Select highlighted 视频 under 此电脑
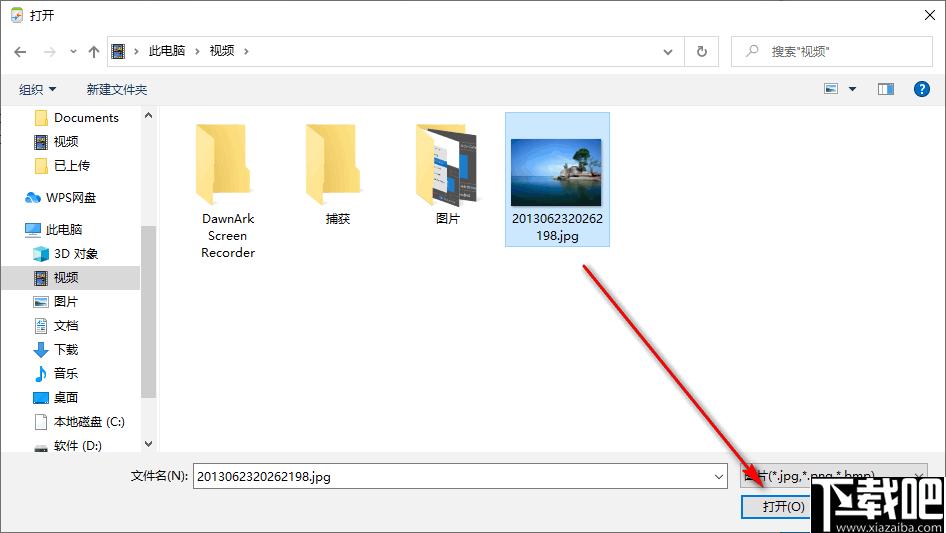The image size is (946, 533). tap(71, 278)
